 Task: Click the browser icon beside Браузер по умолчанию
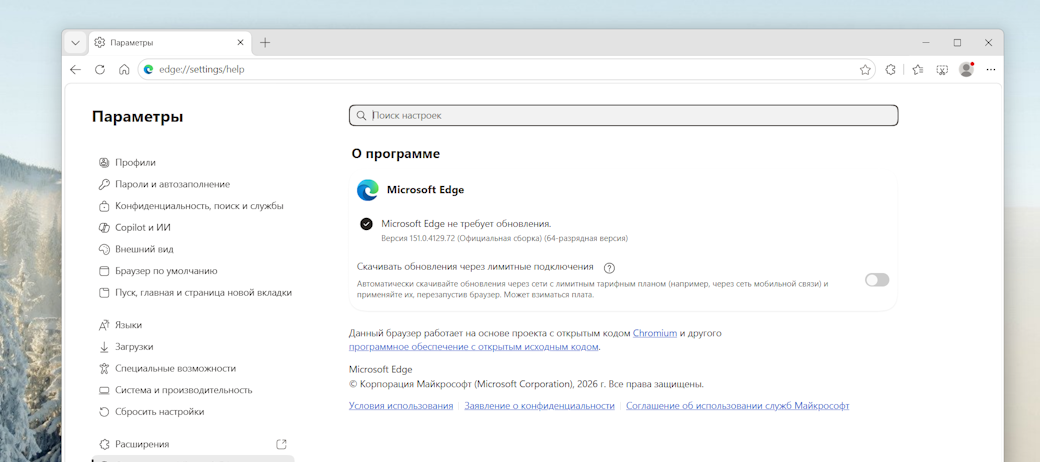[103, 271]
